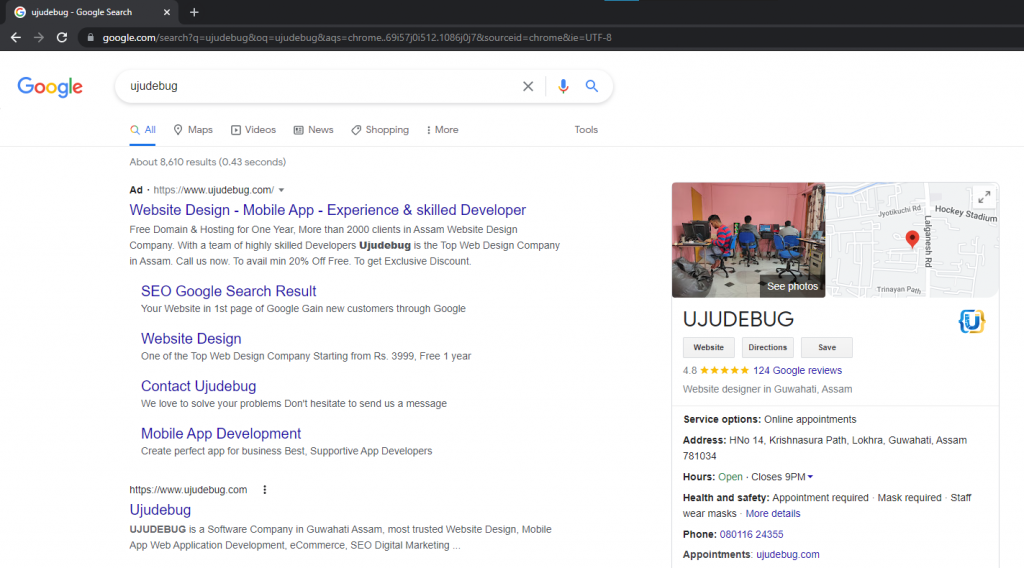Open the Ujudebug organic result title
The image size is (1024, 568).
click(x=160, y=510)
